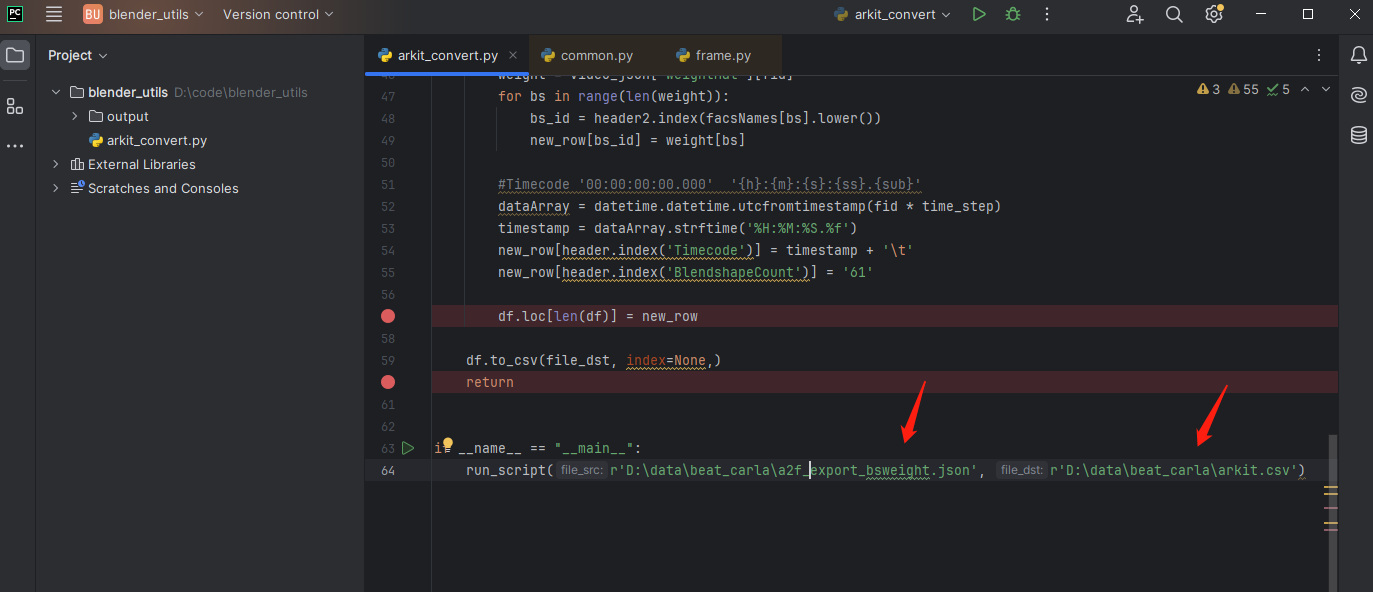Click the typo count 5 indicator

(1278, 89)
